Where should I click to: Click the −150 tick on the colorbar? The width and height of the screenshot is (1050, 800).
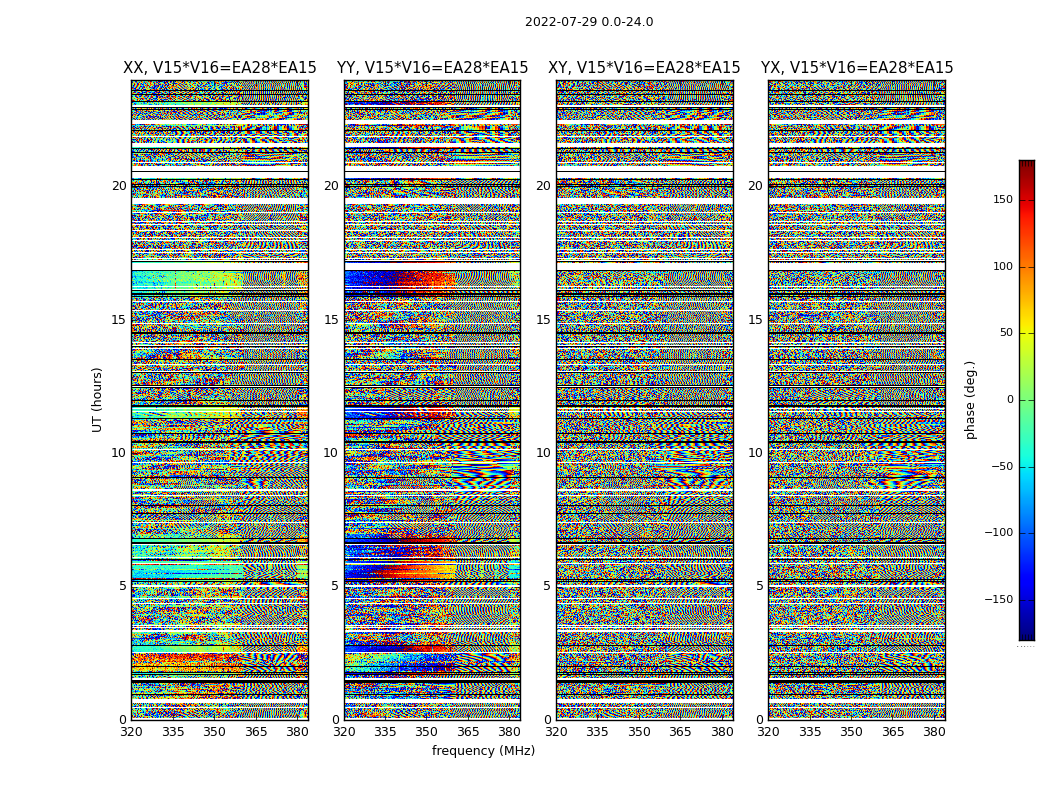999,599
